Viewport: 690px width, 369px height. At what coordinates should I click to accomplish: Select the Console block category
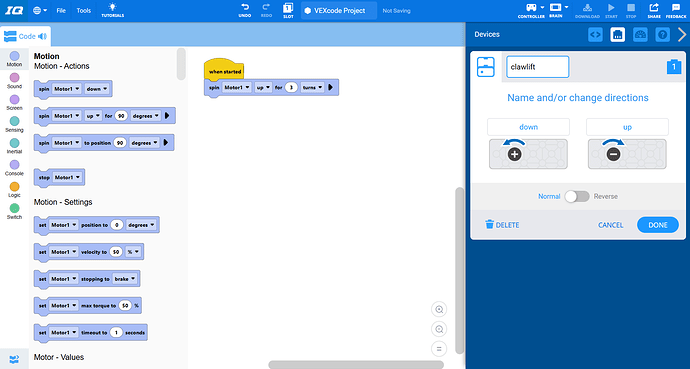[x=14, y=168]
